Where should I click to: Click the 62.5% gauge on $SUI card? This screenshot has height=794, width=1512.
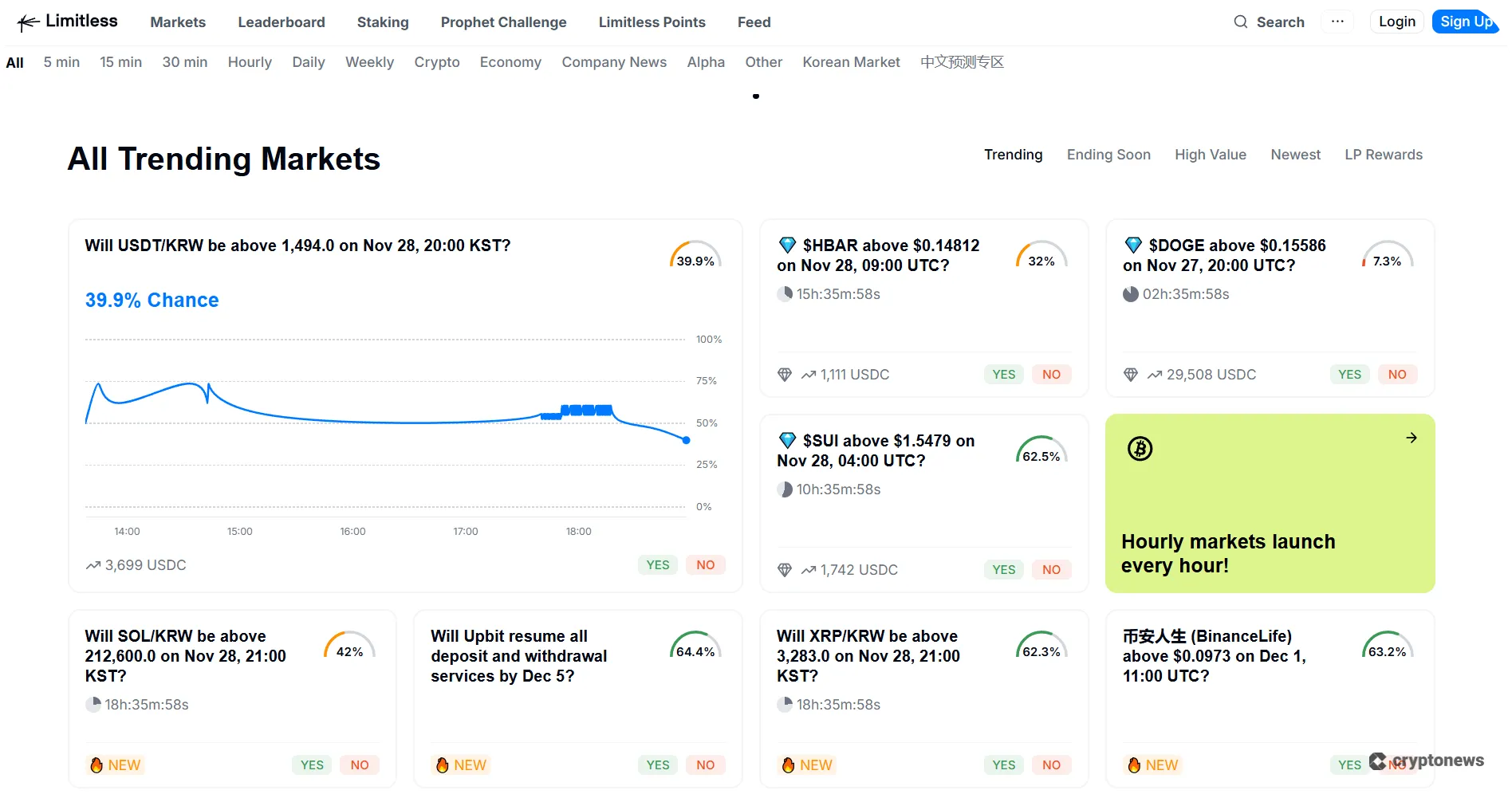tap(1041, 452)
